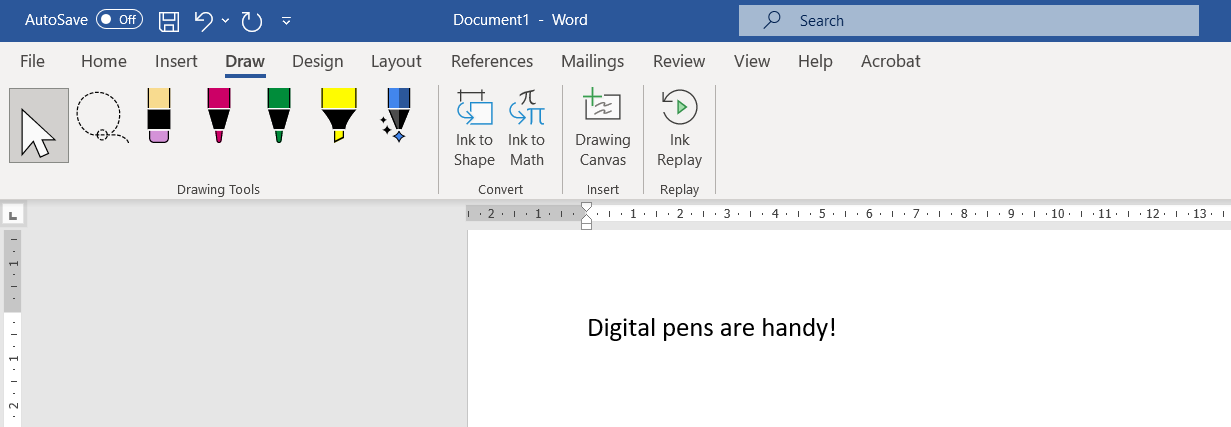
Task: Expand the Undo history dropdown arrow
Action: tap(225, 20)
